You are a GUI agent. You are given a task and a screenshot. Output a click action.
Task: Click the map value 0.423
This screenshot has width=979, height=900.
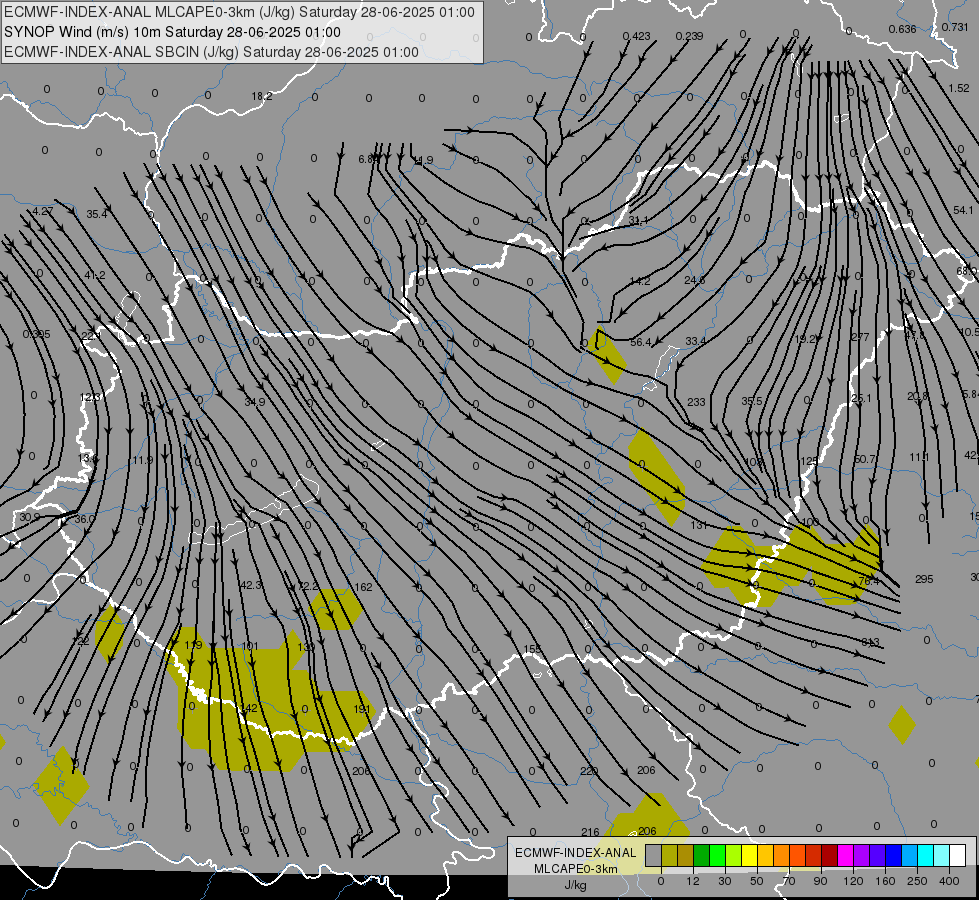point(636,37)
